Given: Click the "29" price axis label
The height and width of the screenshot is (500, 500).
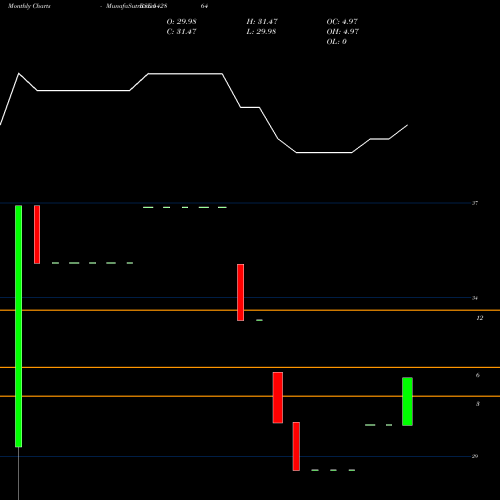Looking at the screenshot, I should tap(475, 456).
